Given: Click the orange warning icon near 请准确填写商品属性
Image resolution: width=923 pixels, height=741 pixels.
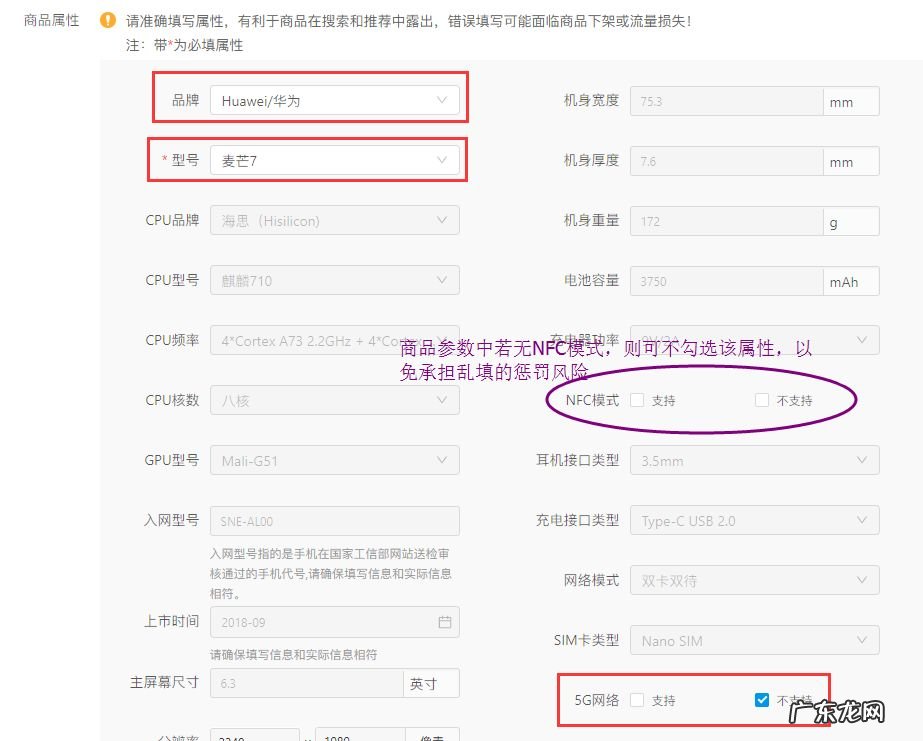Looking at the screenshot, I should [108, 19].
